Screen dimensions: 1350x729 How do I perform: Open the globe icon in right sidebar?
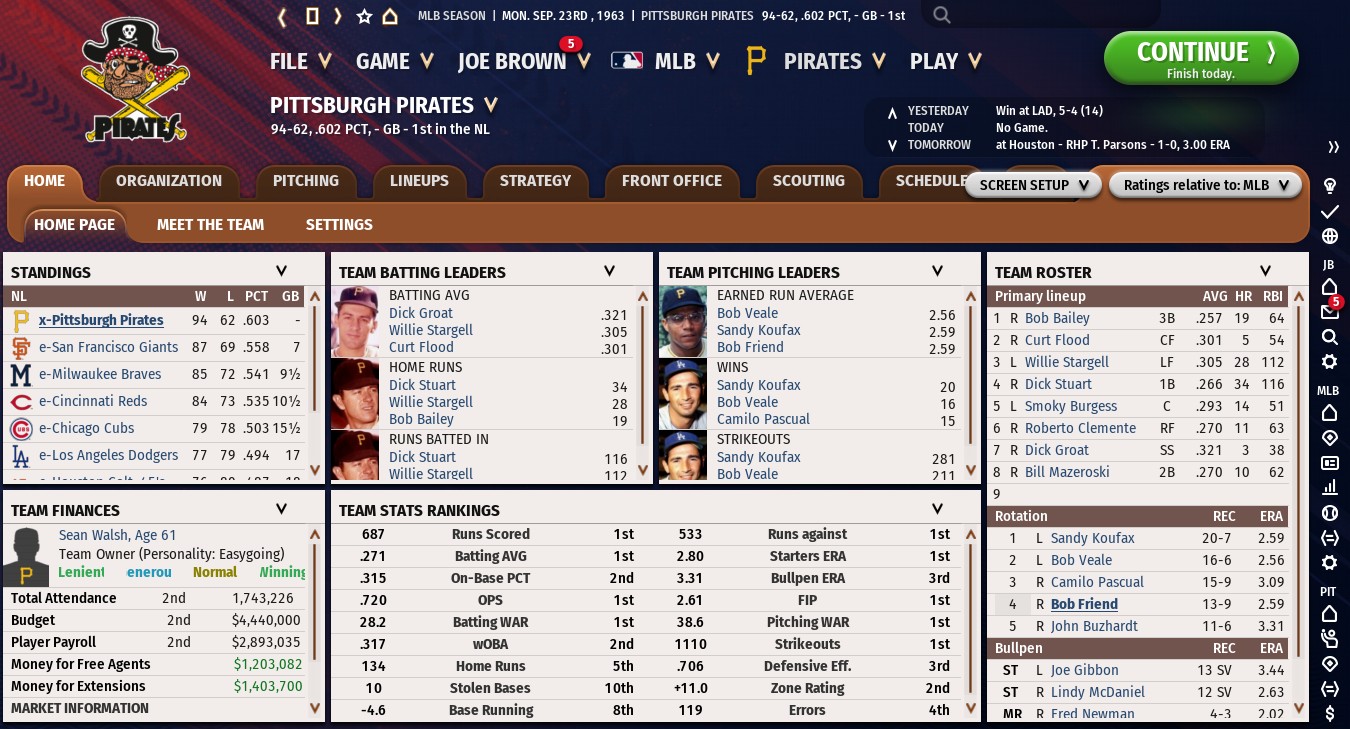click(1330, 237)
